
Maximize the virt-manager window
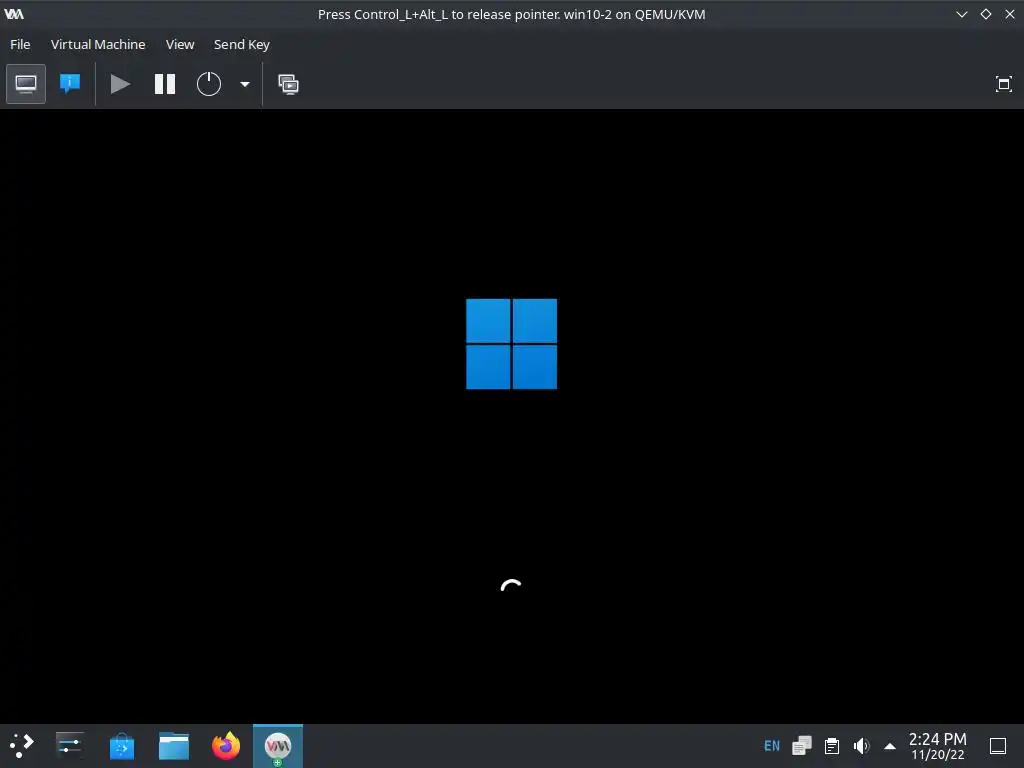(985, 14)
